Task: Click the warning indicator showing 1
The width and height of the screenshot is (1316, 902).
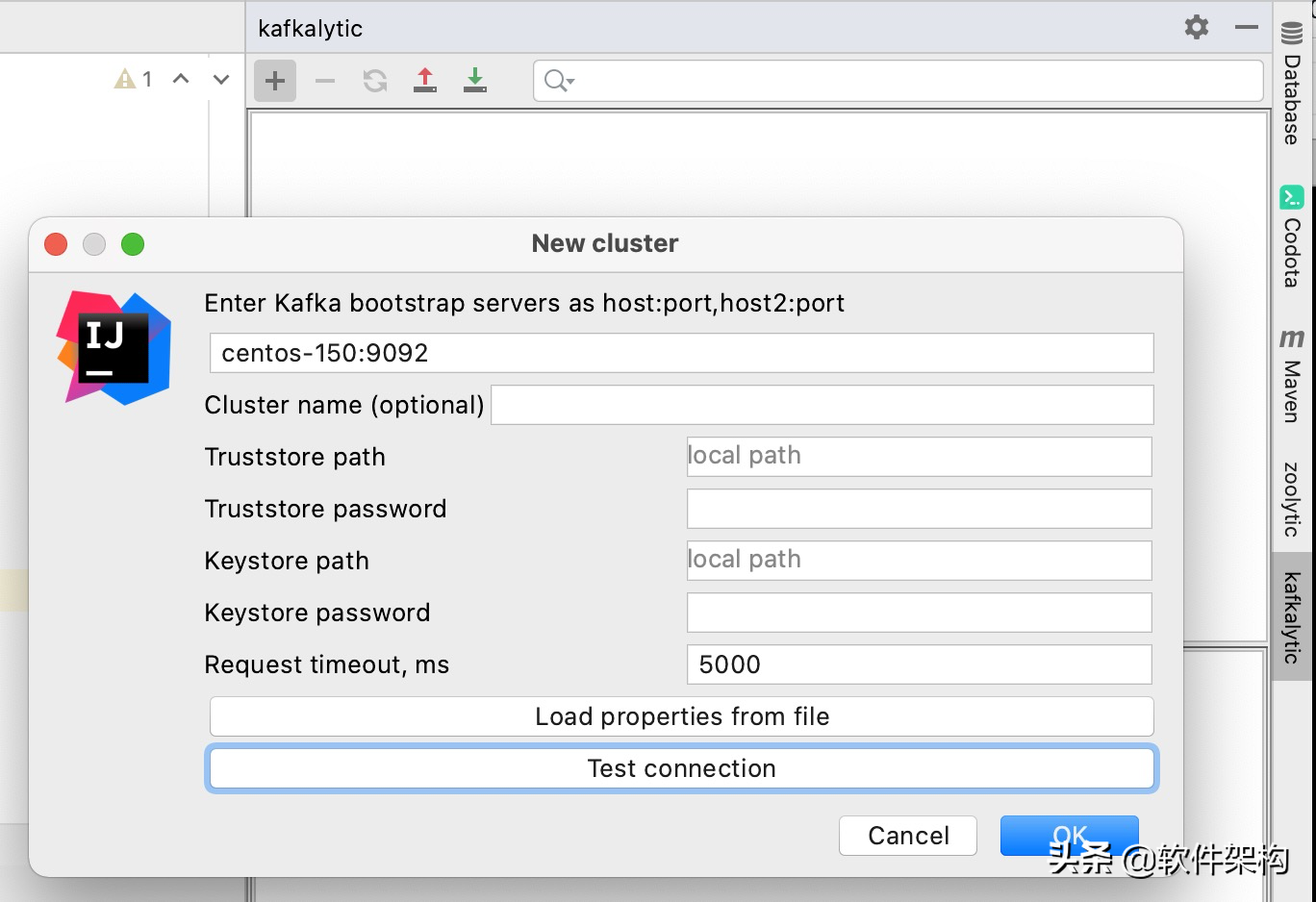Action: coord(134,79)
